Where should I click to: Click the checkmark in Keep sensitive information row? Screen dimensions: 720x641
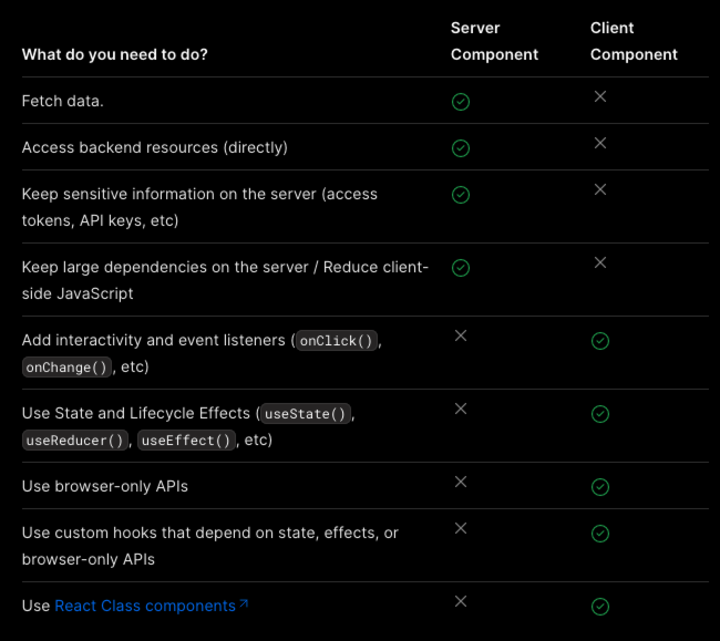click(461, 195)
